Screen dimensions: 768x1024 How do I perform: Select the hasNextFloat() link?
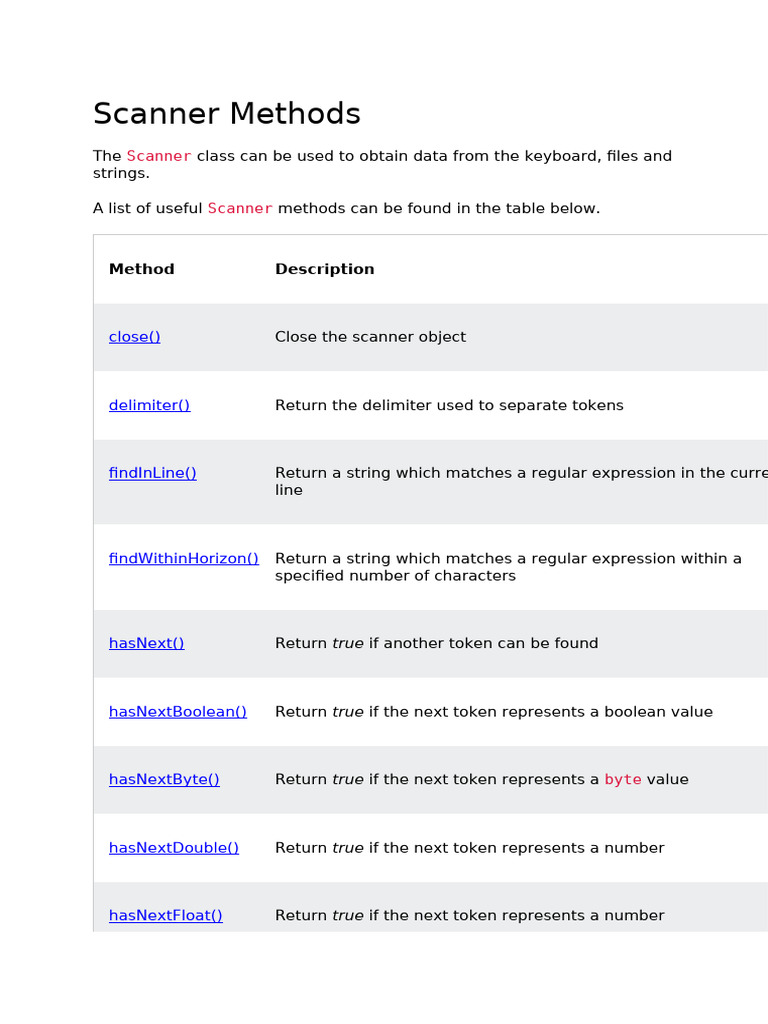(166, 916)
